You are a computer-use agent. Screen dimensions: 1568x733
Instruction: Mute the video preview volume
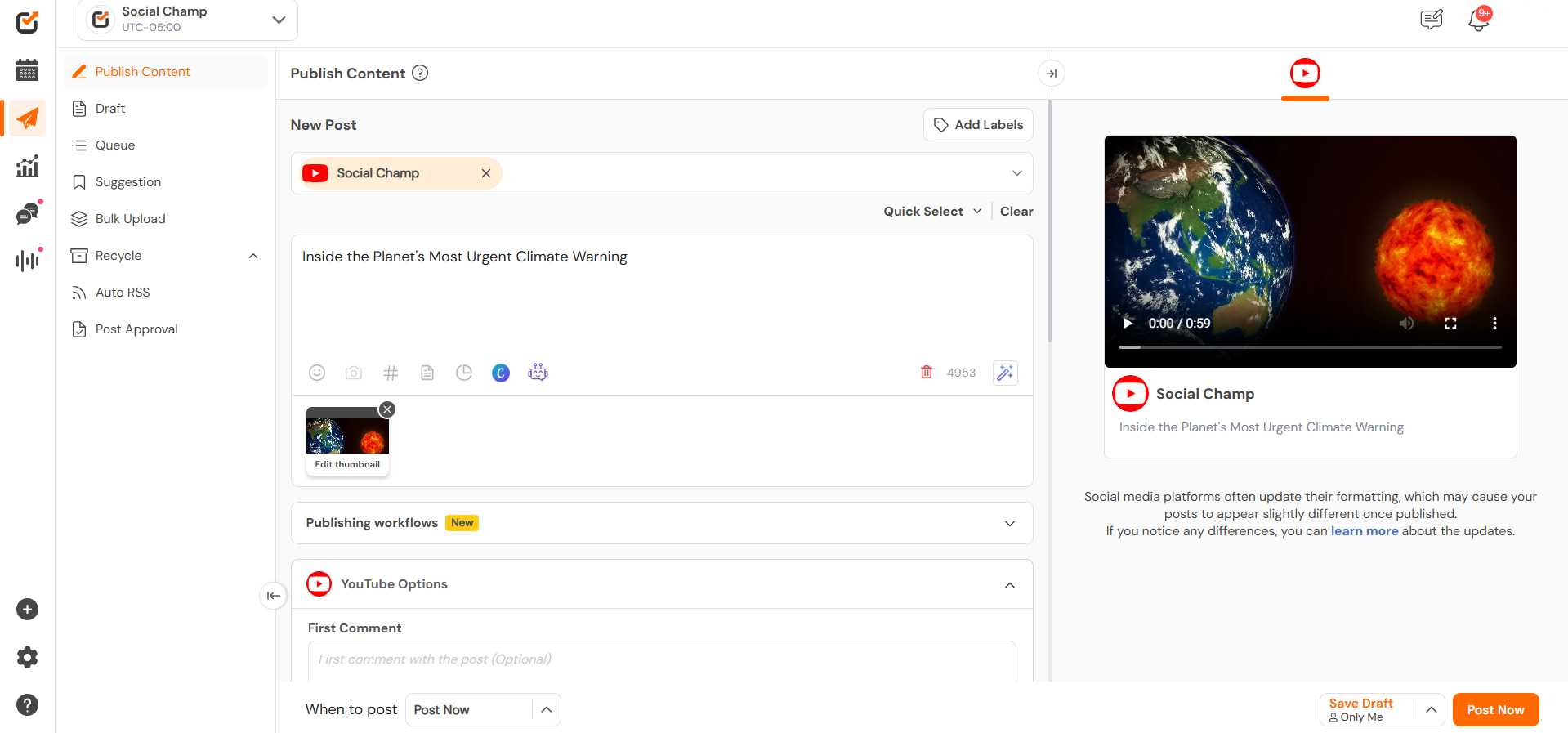point(1406,324)
